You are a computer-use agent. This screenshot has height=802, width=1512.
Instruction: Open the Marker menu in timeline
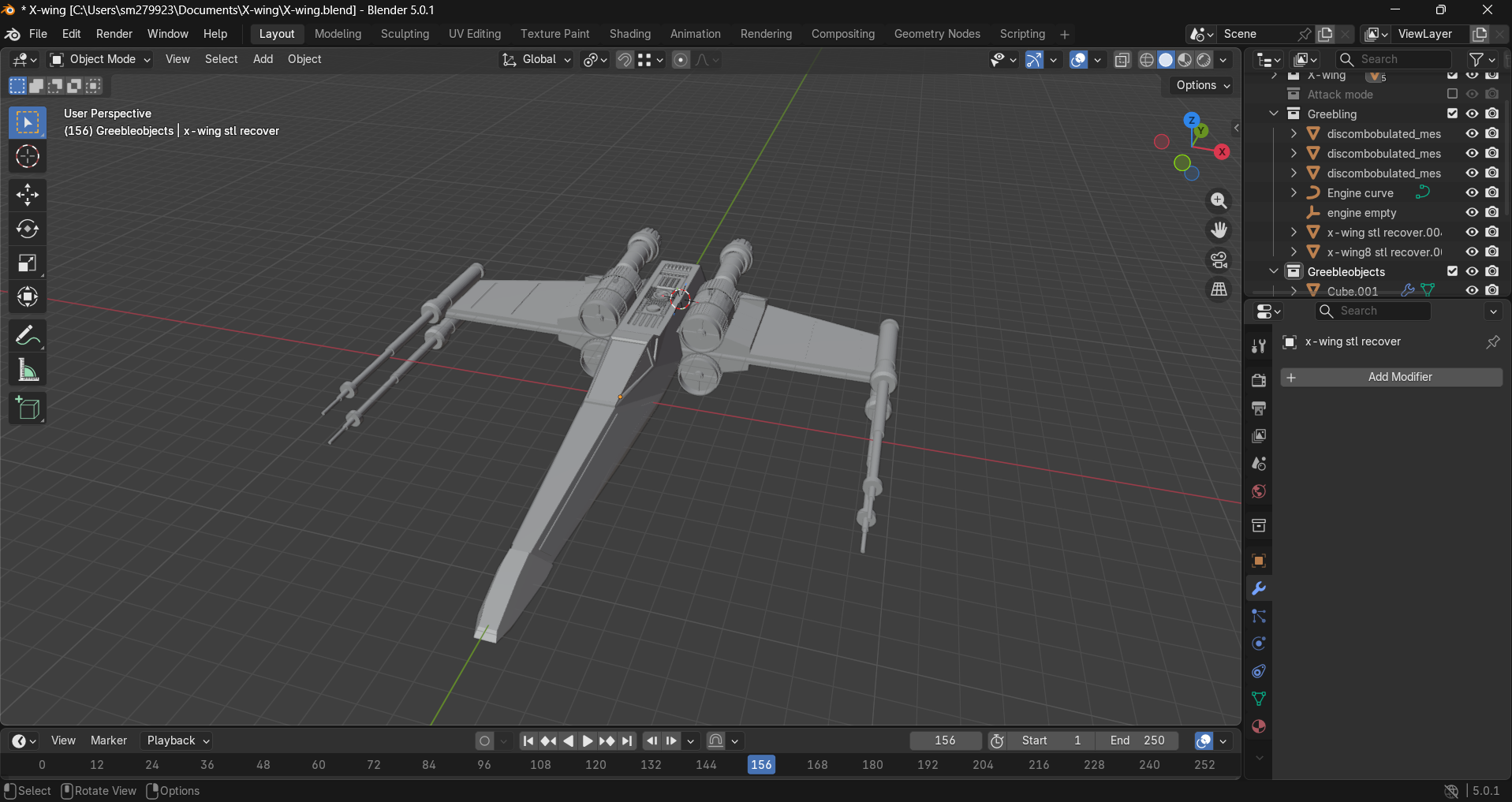tap(109, 740)
